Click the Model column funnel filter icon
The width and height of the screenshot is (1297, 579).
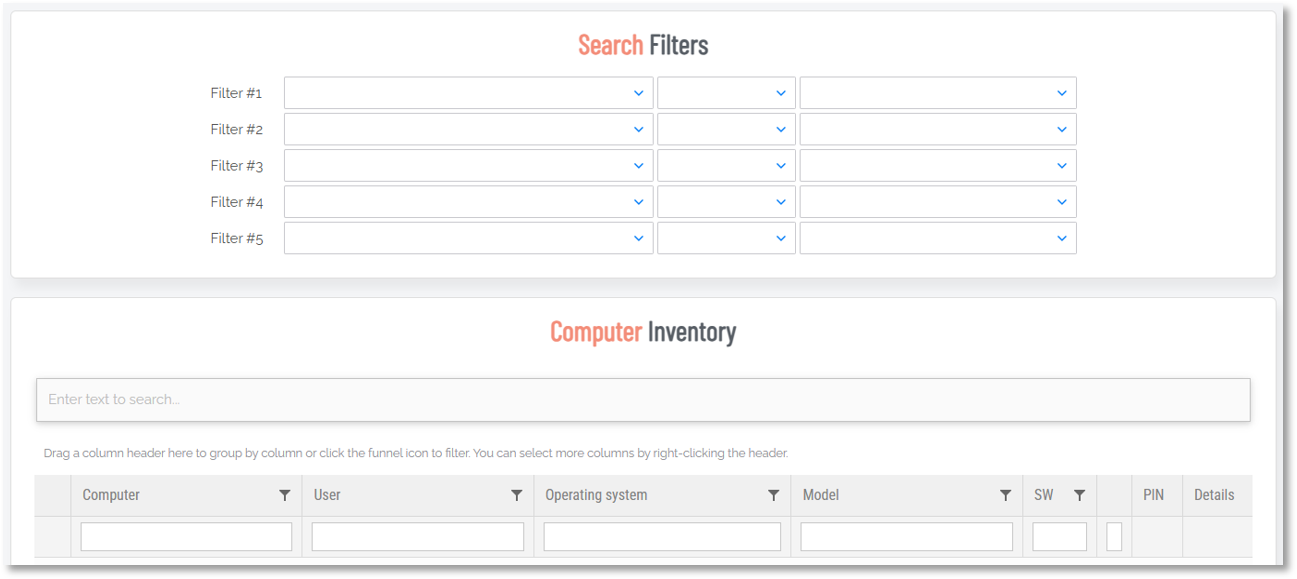pos(1005,495)
